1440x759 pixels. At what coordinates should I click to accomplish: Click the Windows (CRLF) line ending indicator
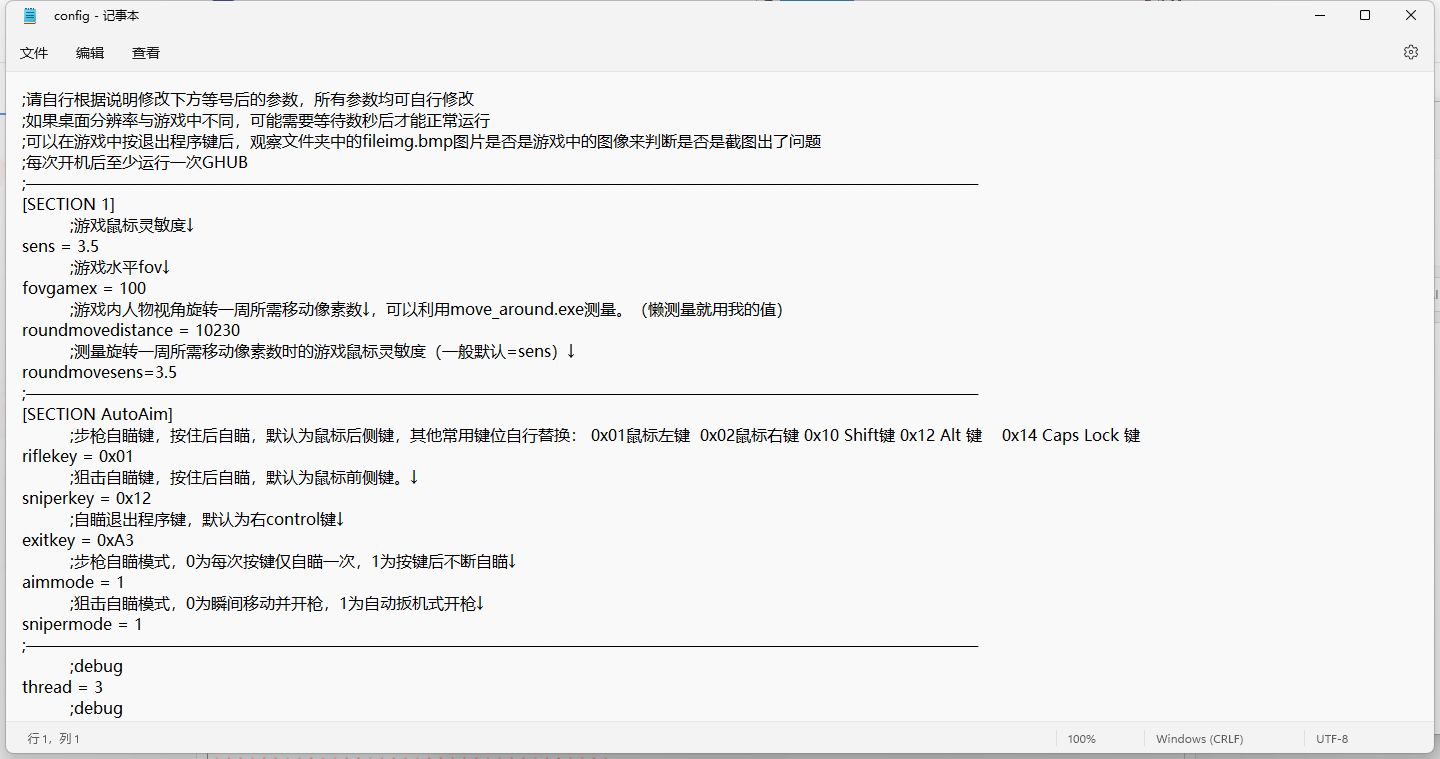(x=1199, y=739)
